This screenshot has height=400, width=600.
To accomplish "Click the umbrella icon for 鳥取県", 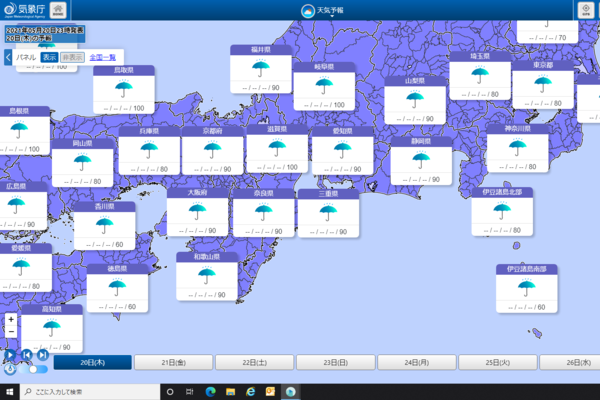I will click(124, 89).
